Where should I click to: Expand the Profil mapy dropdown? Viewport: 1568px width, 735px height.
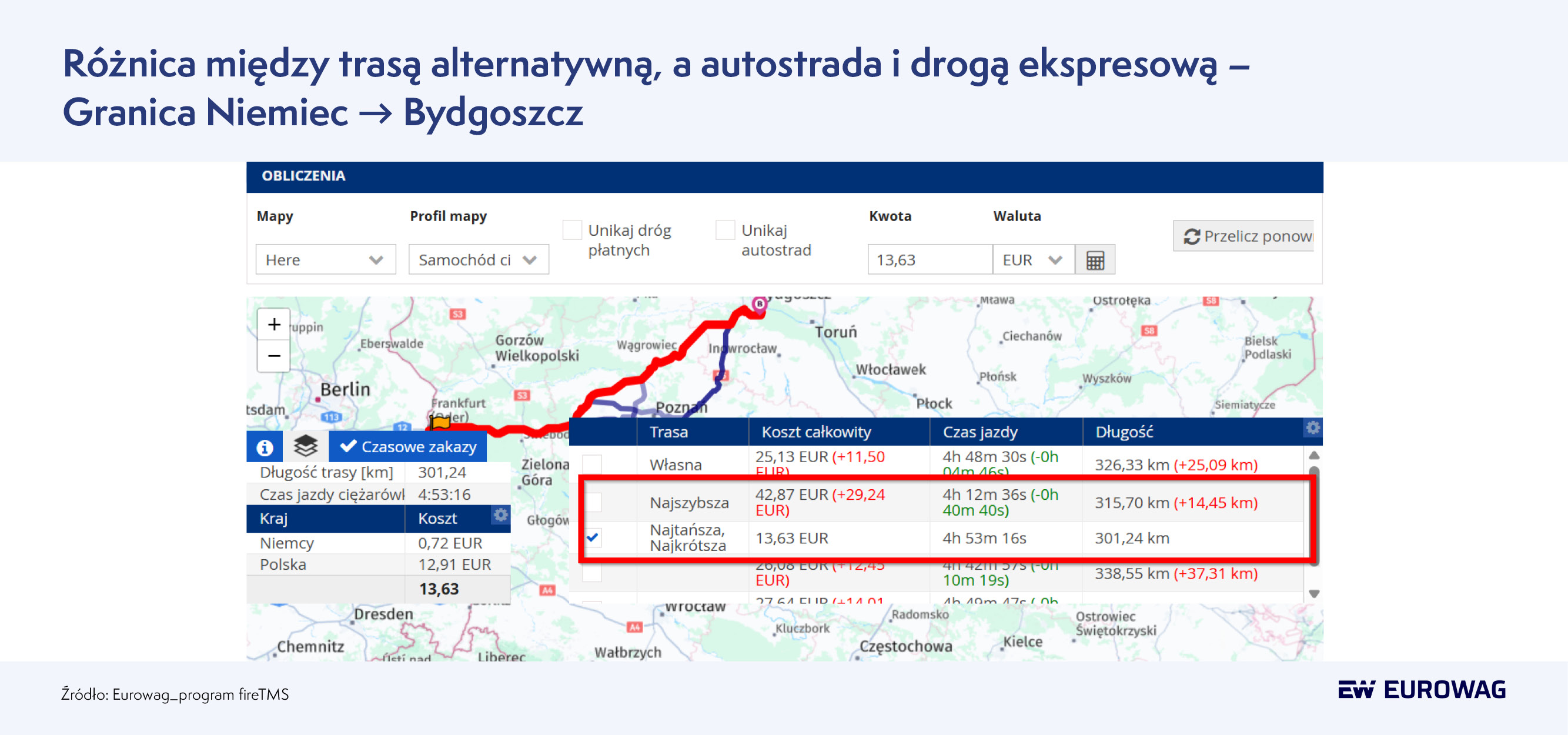click(x=478, y=260)
